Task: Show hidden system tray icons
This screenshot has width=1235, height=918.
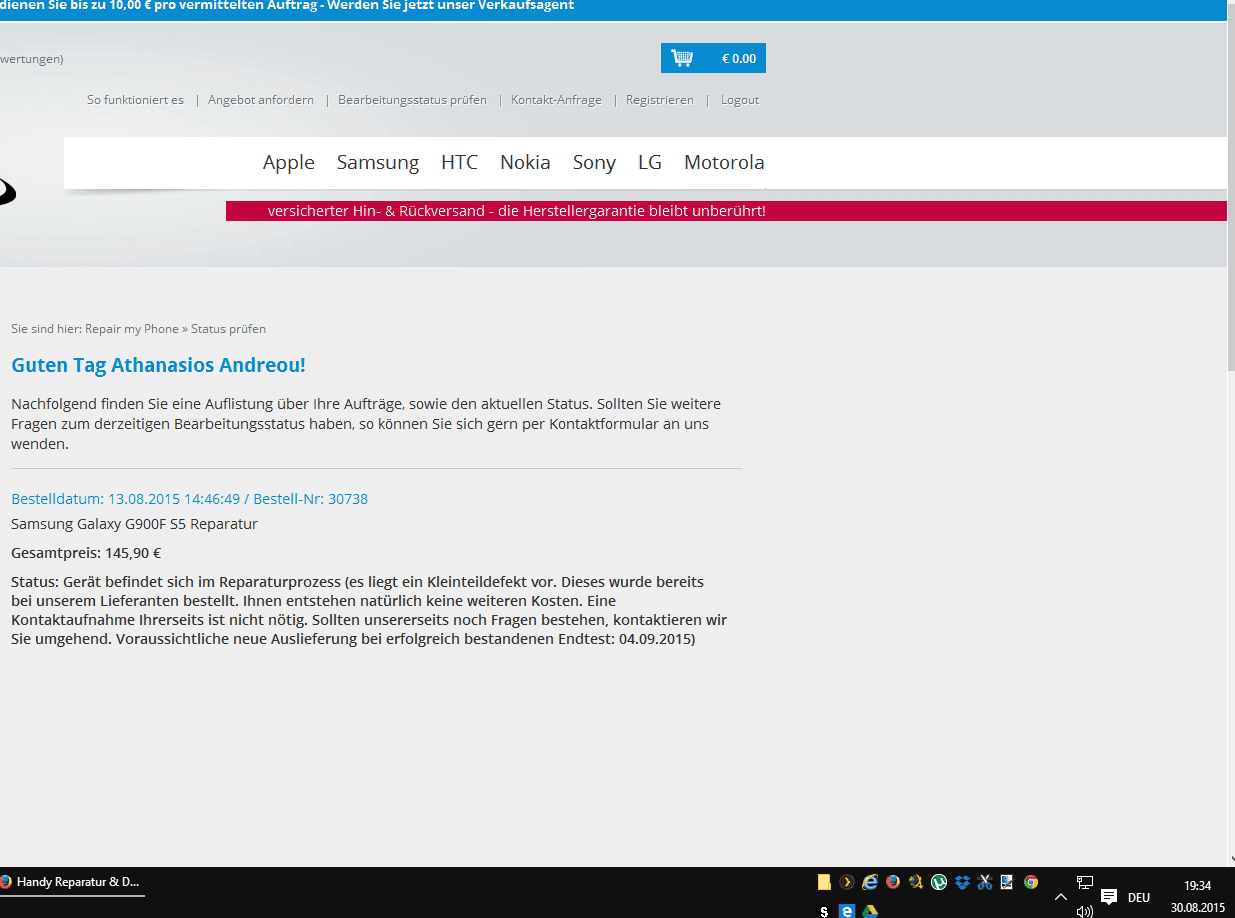Action: (x=1061, y=897)
